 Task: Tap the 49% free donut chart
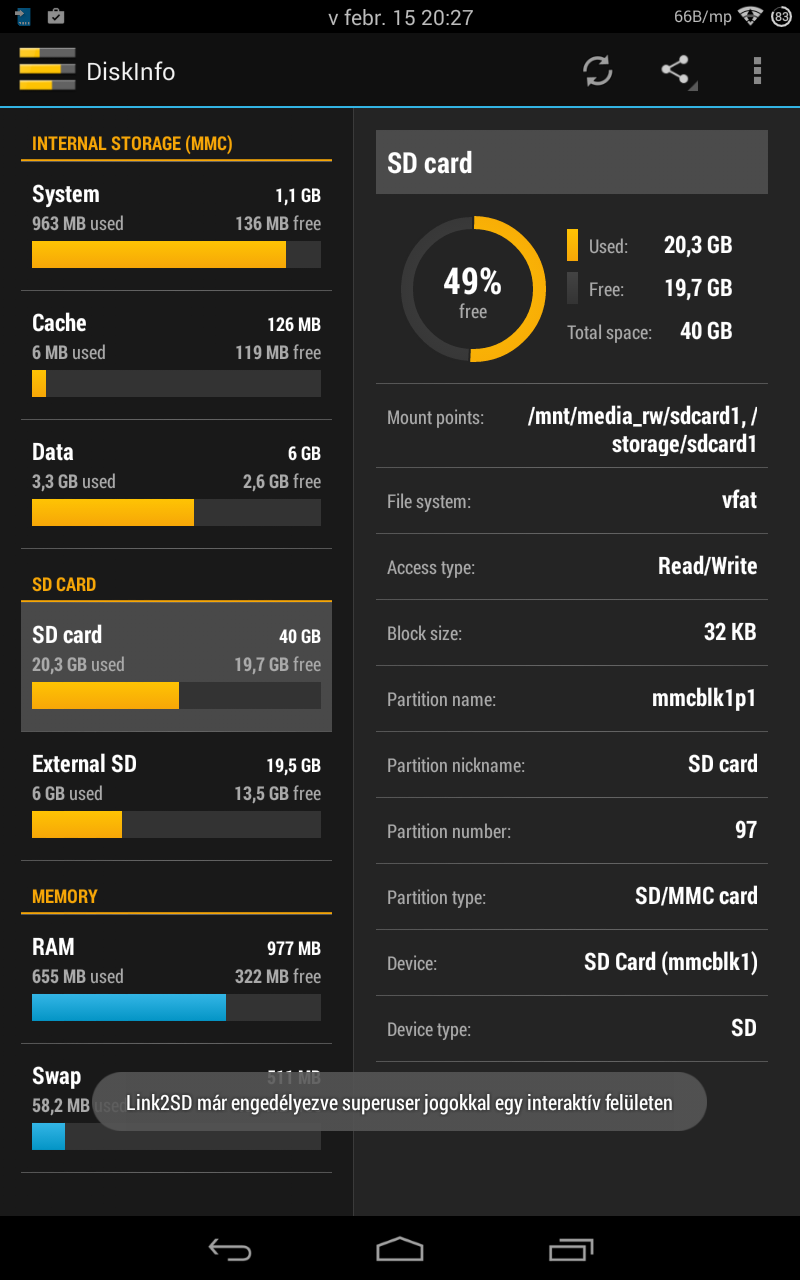[x=473, y=289]
